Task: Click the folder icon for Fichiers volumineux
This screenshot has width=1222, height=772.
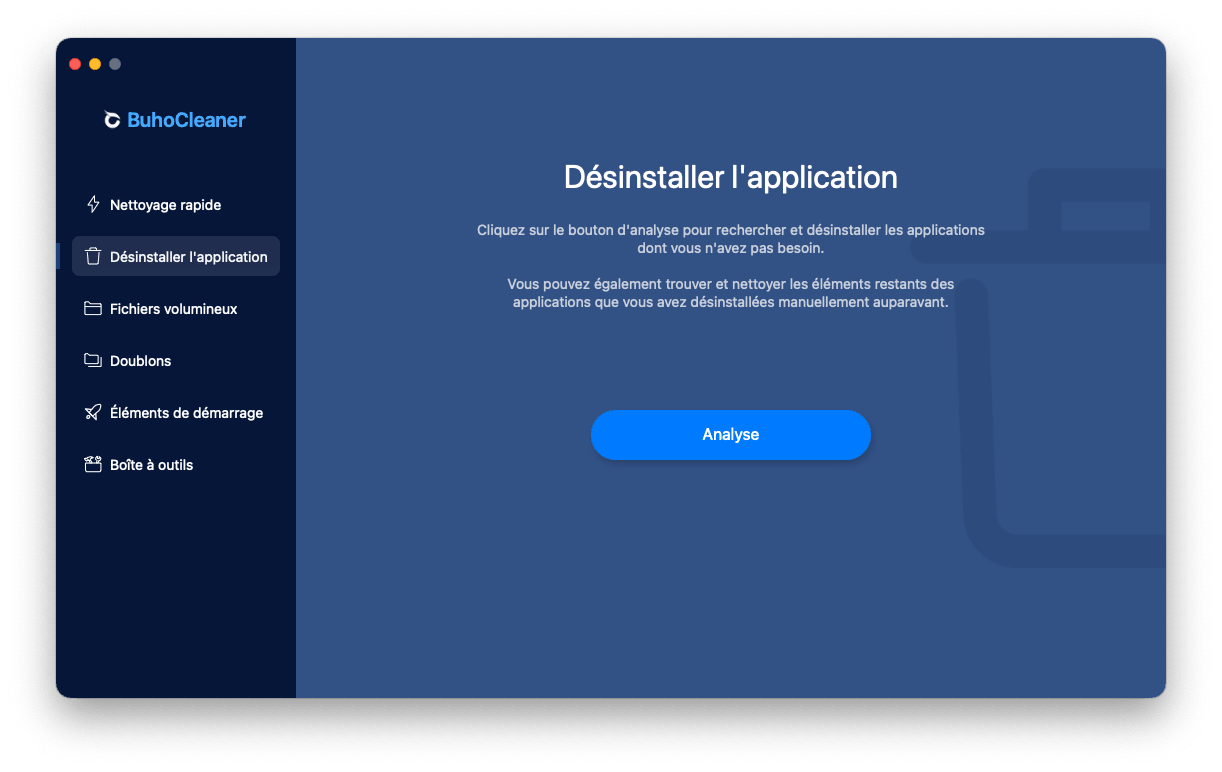Action: click(x=93, y=309)
